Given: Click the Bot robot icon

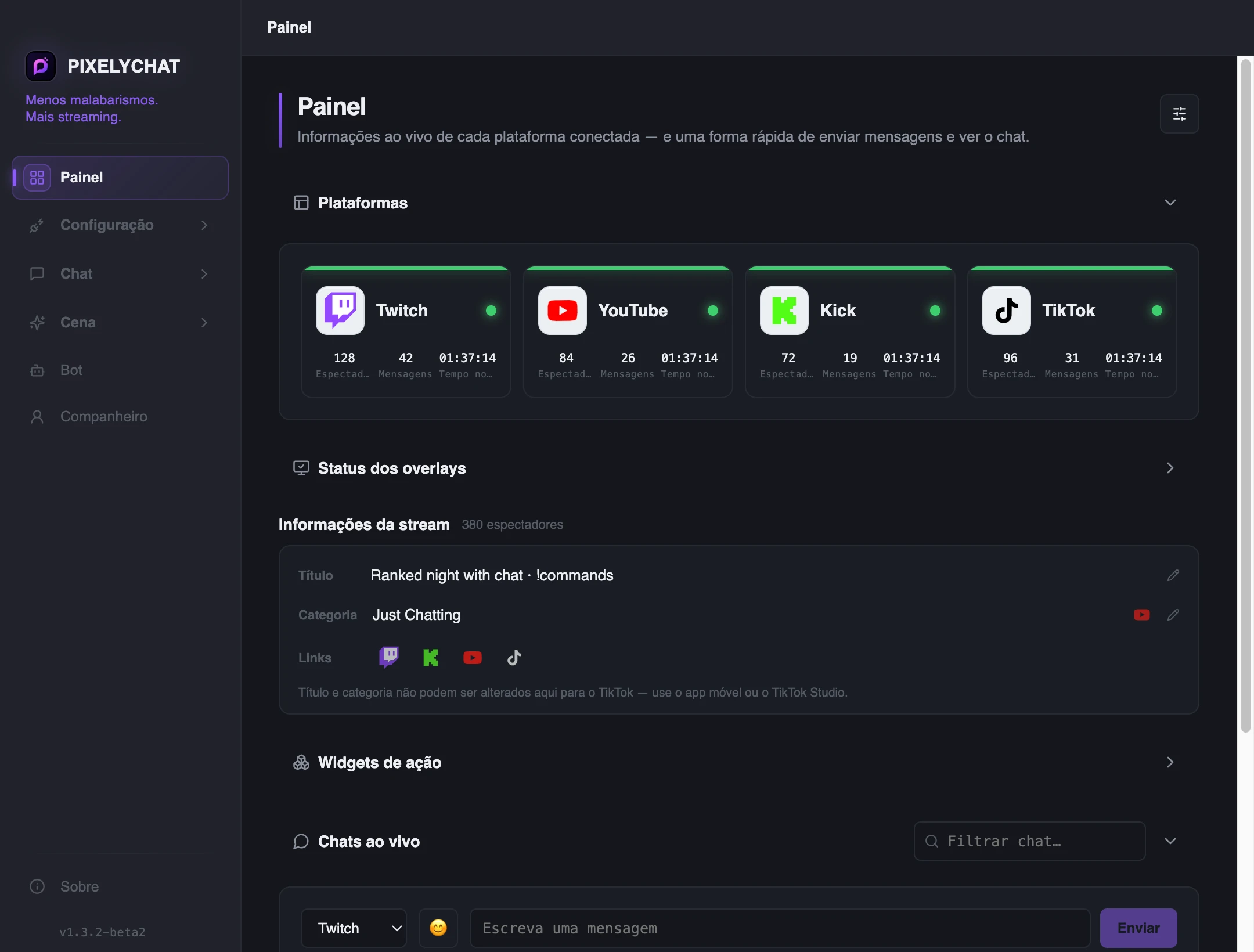Looking at the screenshot, I should [37, 370].
